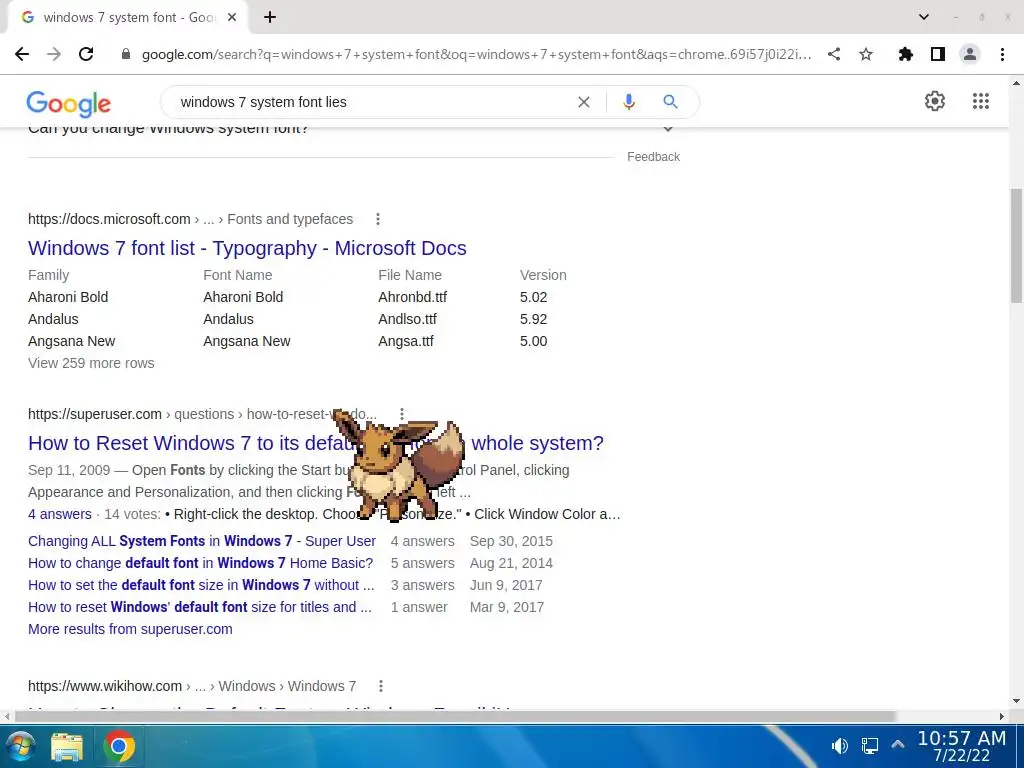Click the vertical scrollbar thumb
Screen dimensions: 1024x768
tap(1016, 245)
